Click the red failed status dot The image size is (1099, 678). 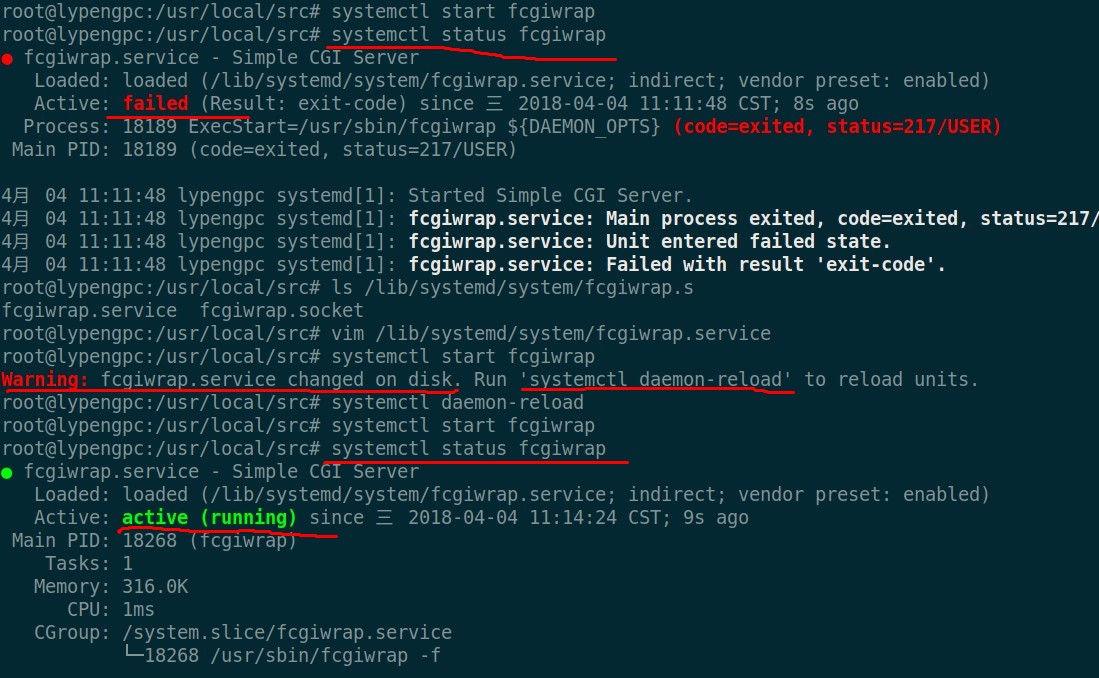tap(7, 59)
